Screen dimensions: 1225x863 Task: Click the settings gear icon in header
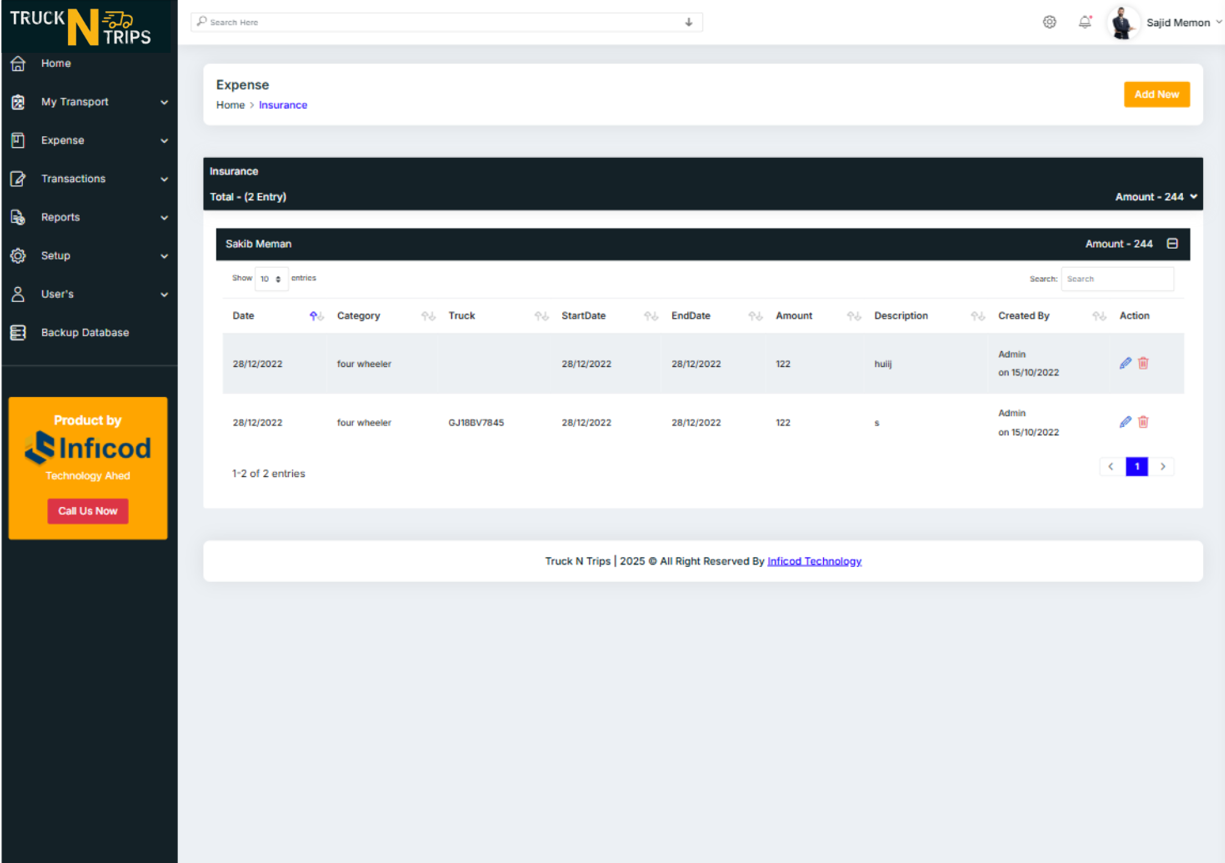[x=1049, y=22]
